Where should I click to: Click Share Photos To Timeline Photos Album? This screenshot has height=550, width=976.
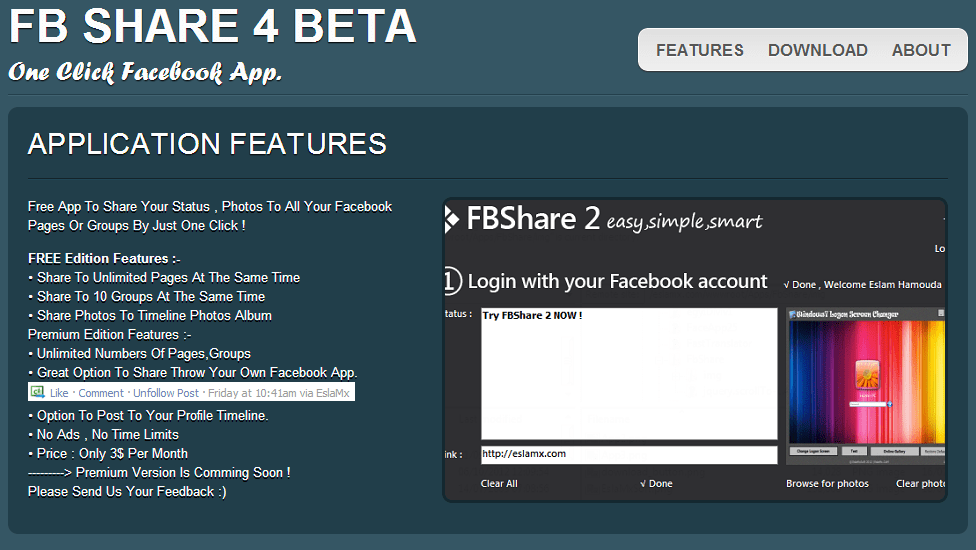[x=150, y=315]
